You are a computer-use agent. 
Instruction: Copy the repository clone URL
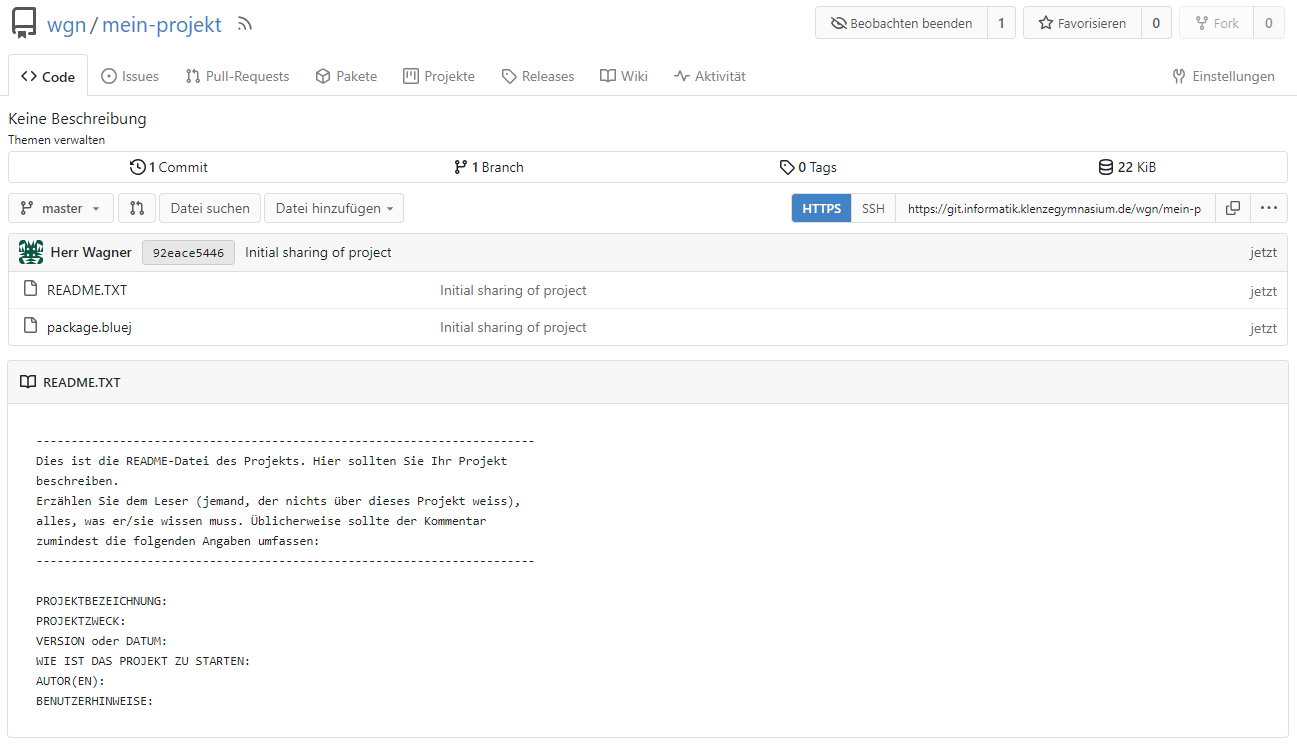click(x=1233, y=208)
